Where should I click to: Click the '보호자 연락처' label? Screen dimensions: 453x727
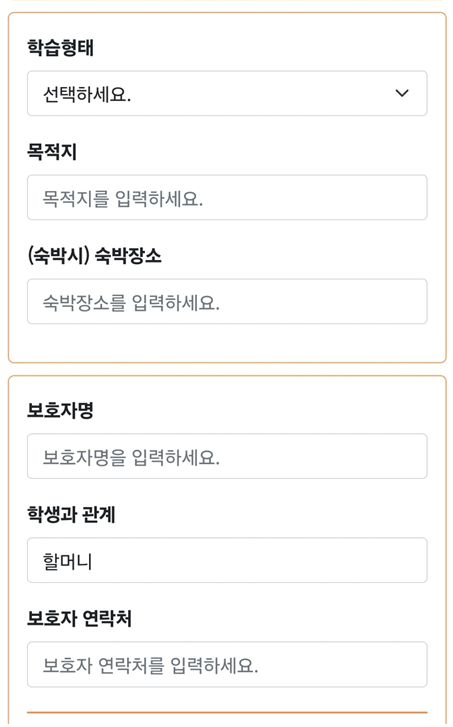pyautogui.click(x=79, y=619)
